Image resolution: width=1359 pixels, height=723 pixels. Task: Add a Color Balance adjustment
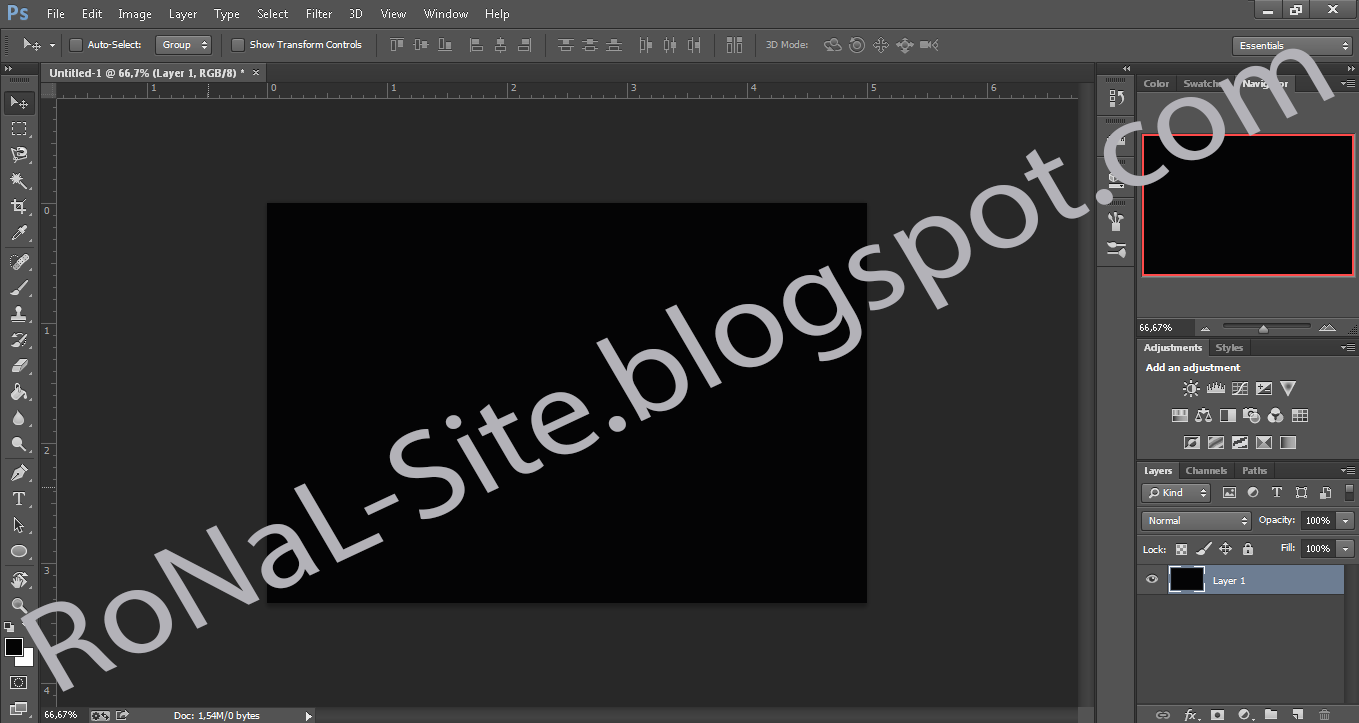[1203, 415]
